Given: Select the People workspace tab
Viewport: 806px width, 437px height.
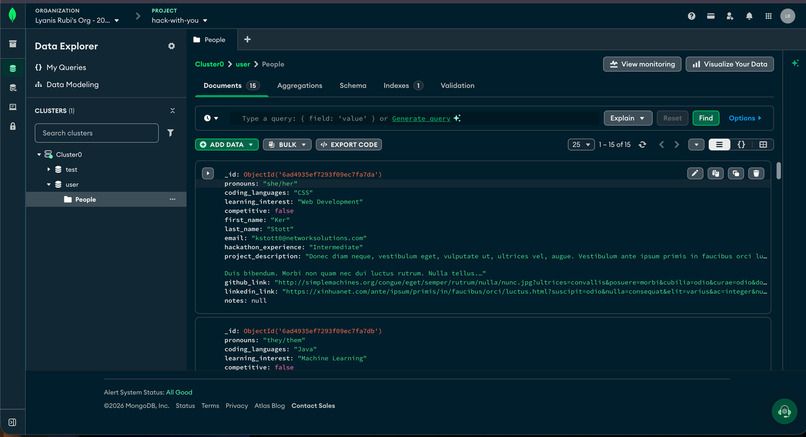Looking at the screenshot, I should click(x=210, y=40).
